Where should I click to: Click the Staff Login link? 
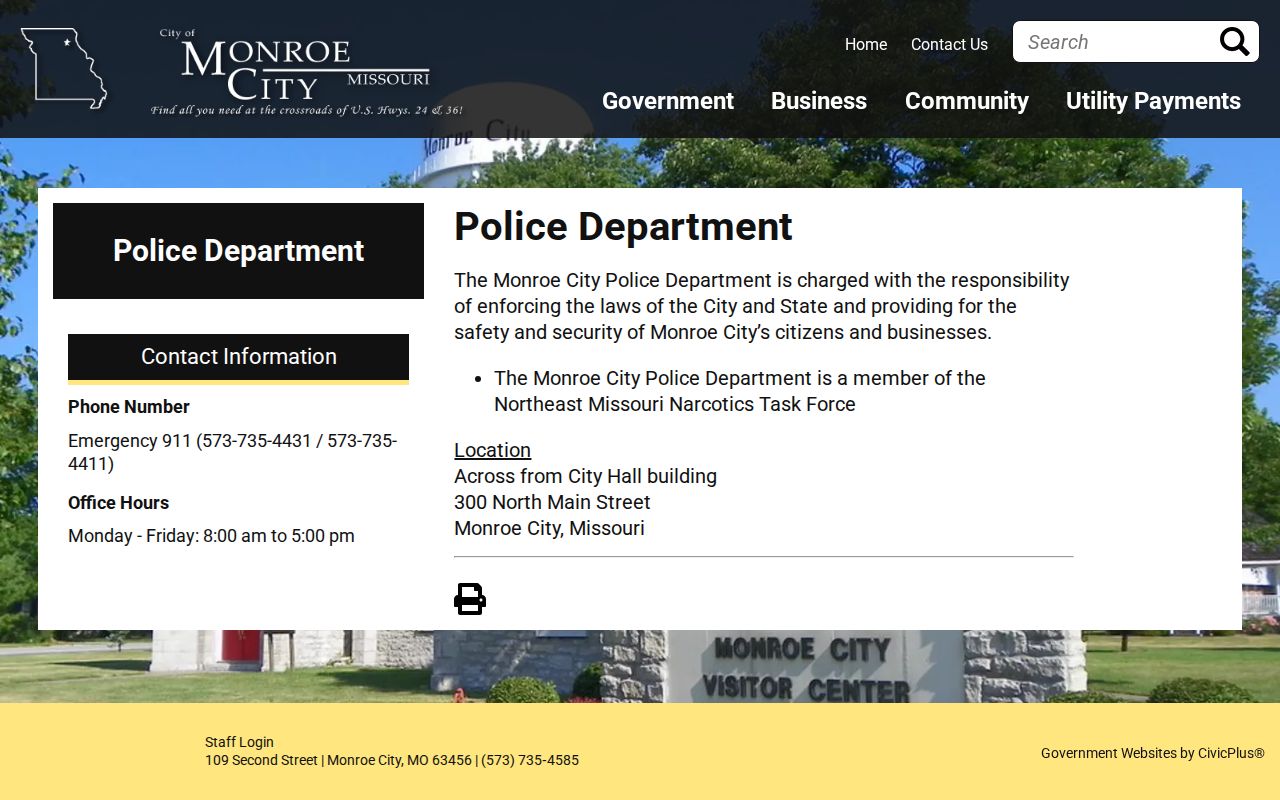(x=239, y=742)
